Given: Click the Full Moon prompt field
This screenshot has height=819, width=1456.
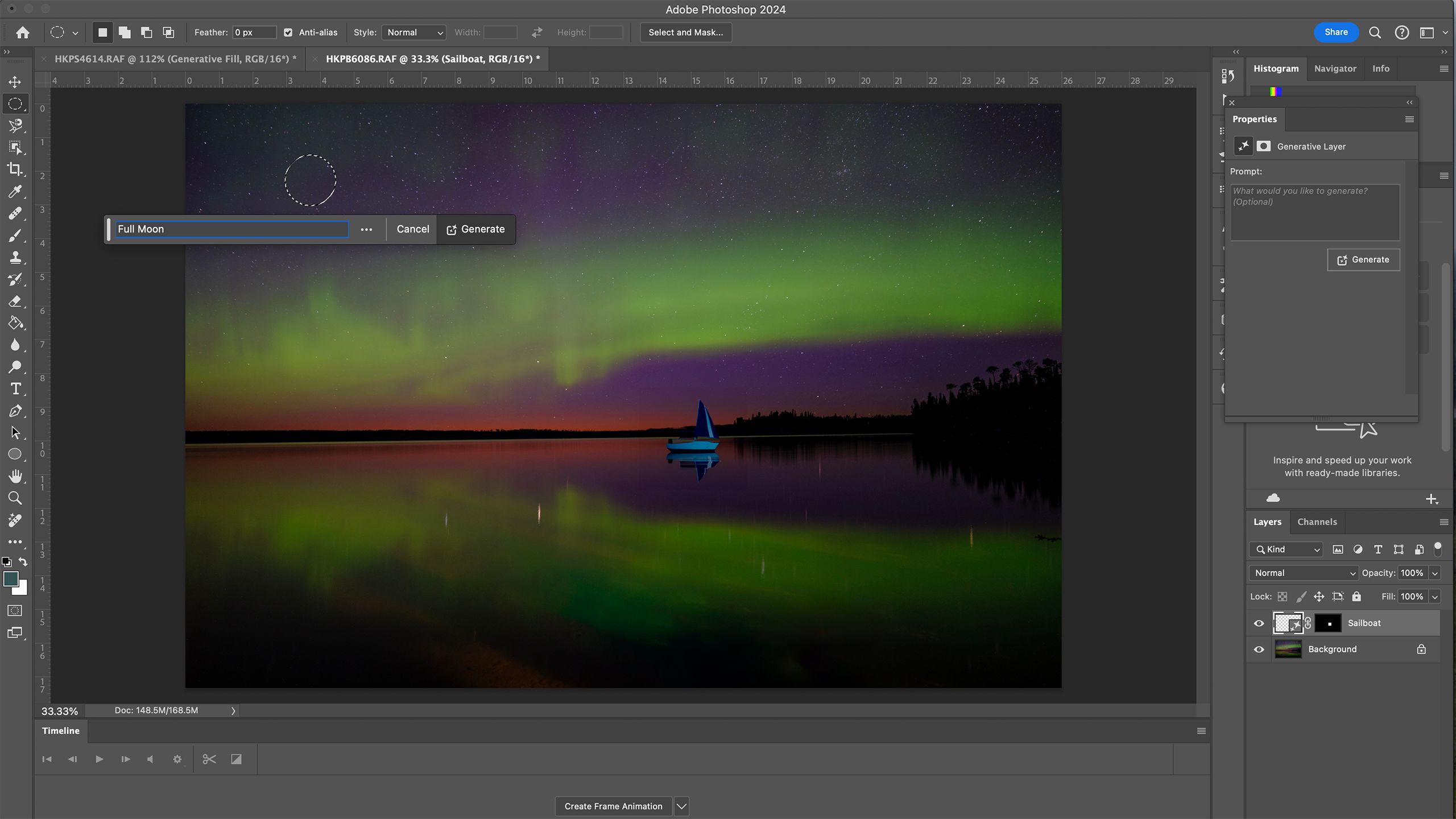Looking at the screenshot, I should point(232,229).
